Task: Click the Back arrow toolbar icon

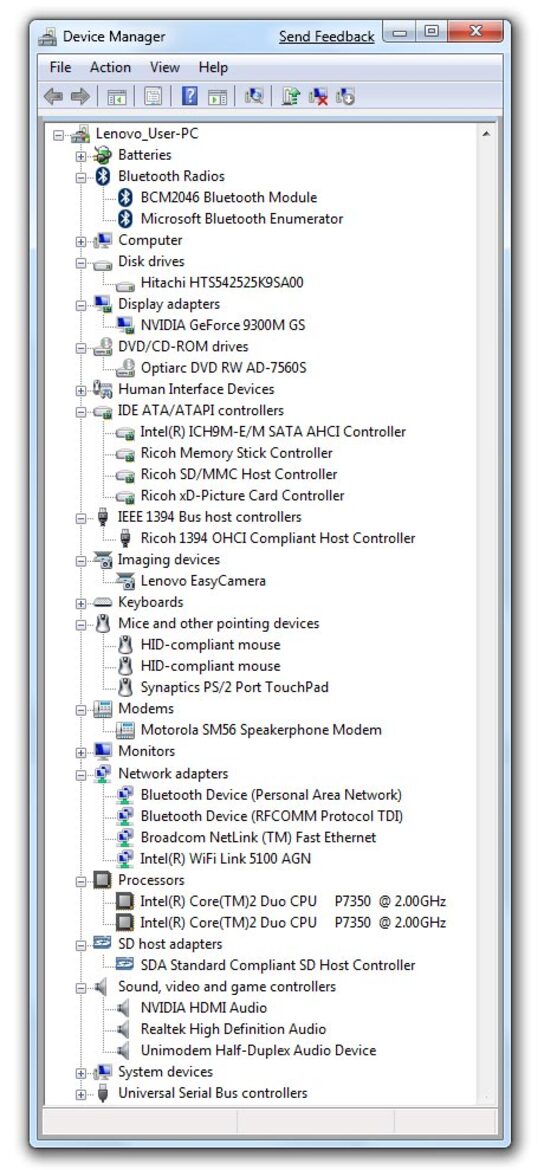Action: click(53, 96)
